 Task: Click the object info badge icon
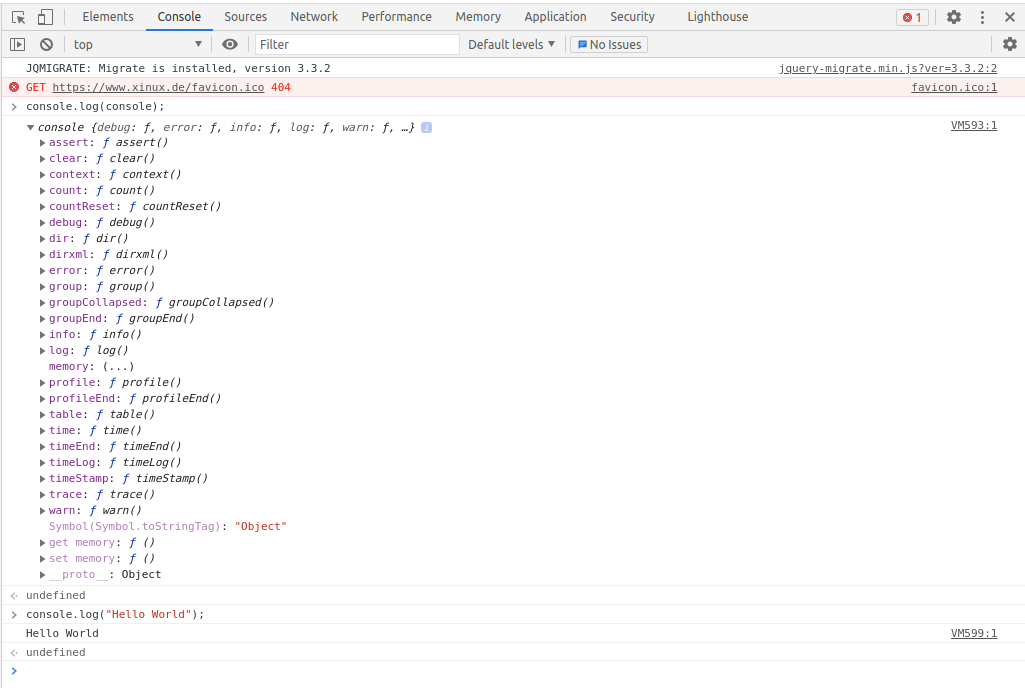click(x=426, y=127)
